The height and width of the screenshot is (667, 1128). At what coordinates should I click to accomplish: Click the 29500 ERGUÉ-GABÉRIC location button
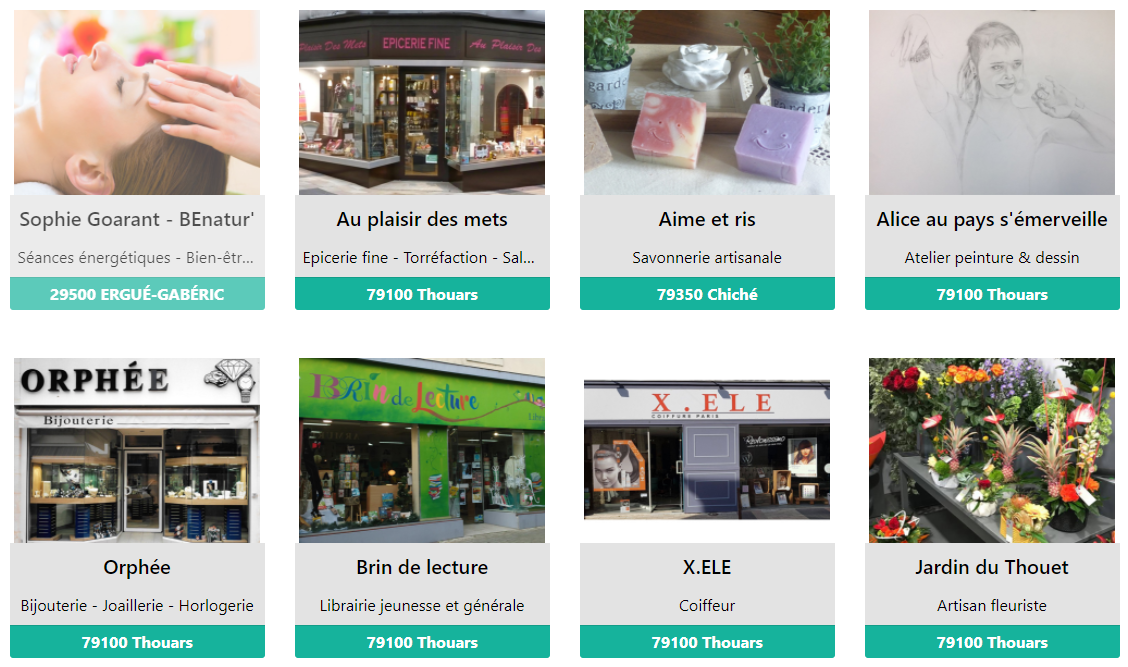[137, 294]
